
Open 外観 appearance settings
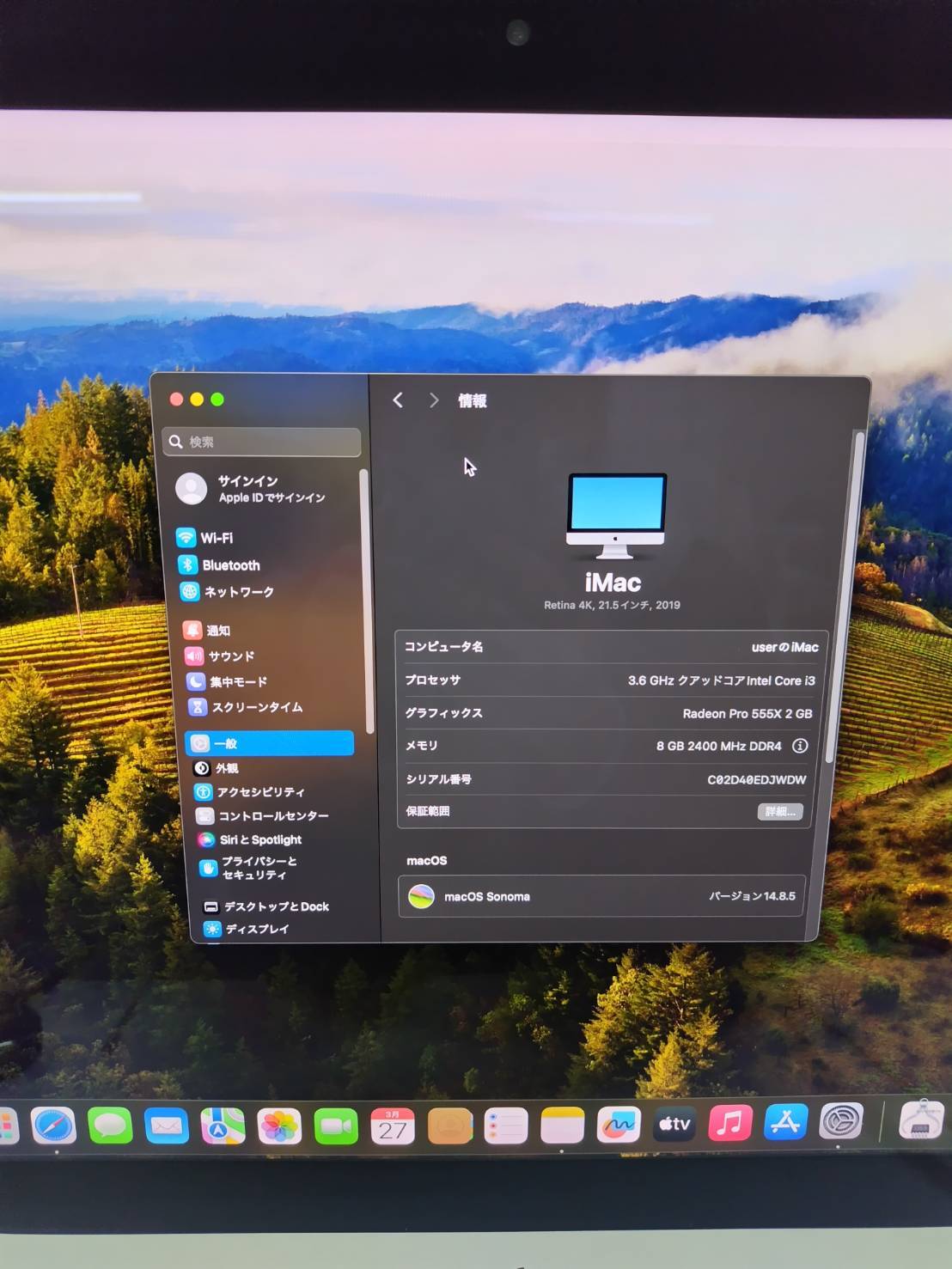216,768
